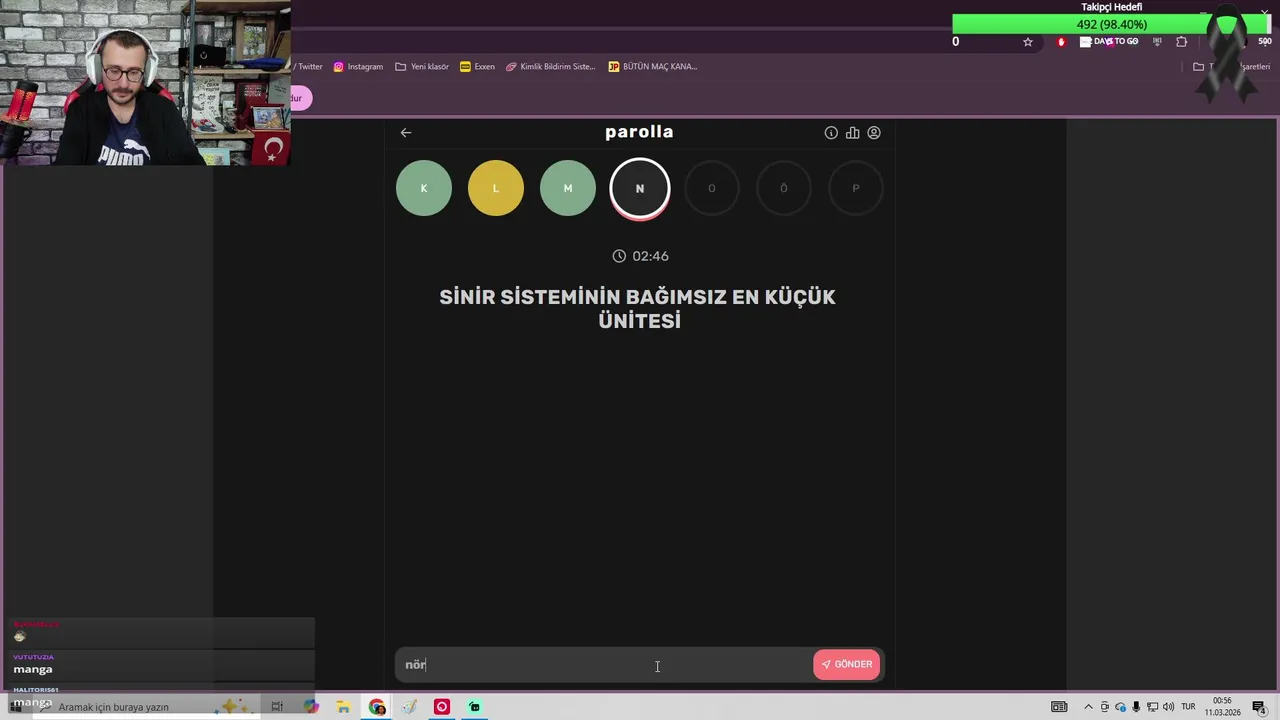Viewport: 1280px width, 720px height.
Task: Open the volume speaker tray icon
Action: tap(1167, 707)
